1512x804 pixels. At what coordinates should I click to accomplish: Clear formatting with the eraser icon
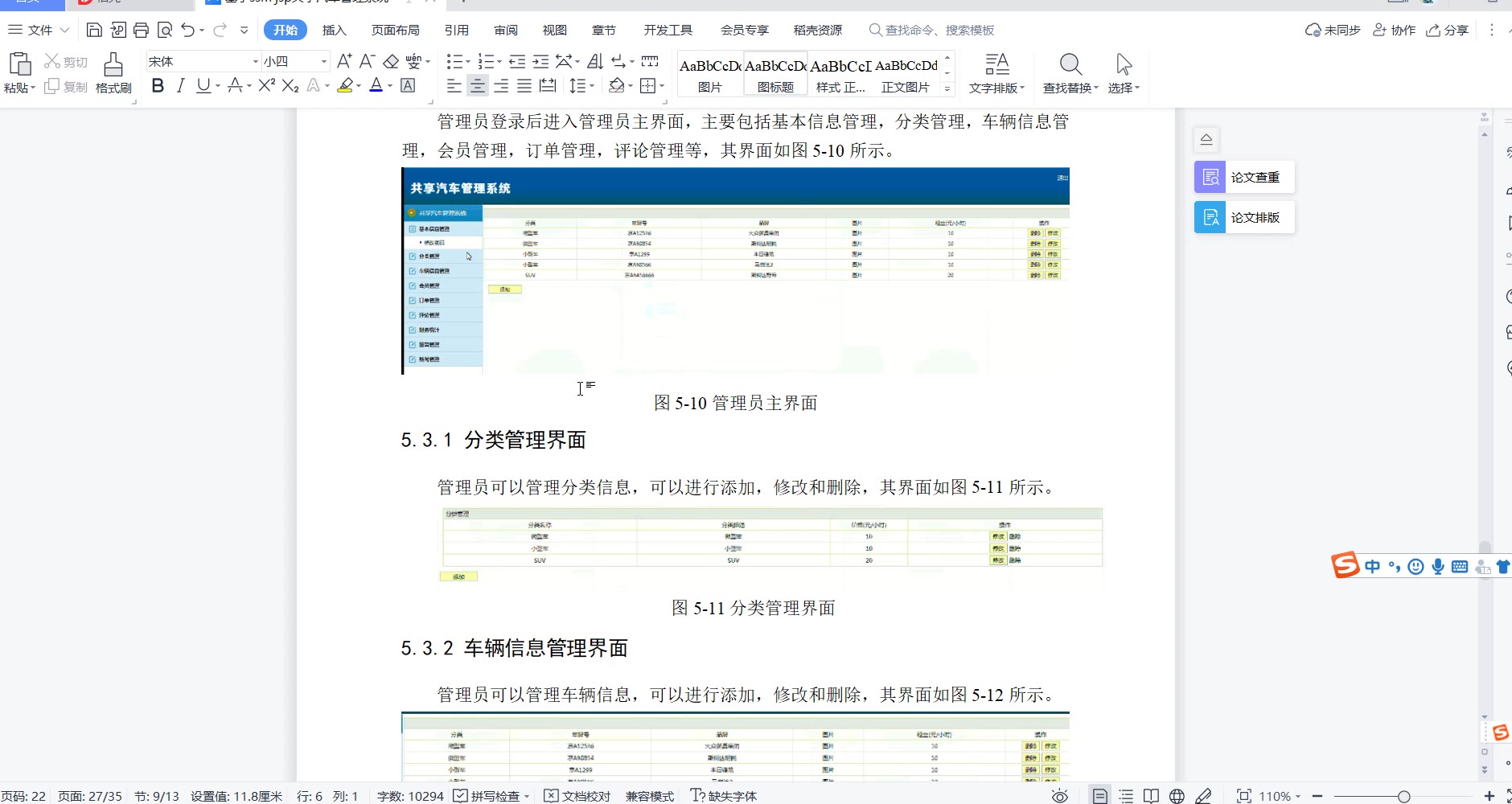click(391, 61)
